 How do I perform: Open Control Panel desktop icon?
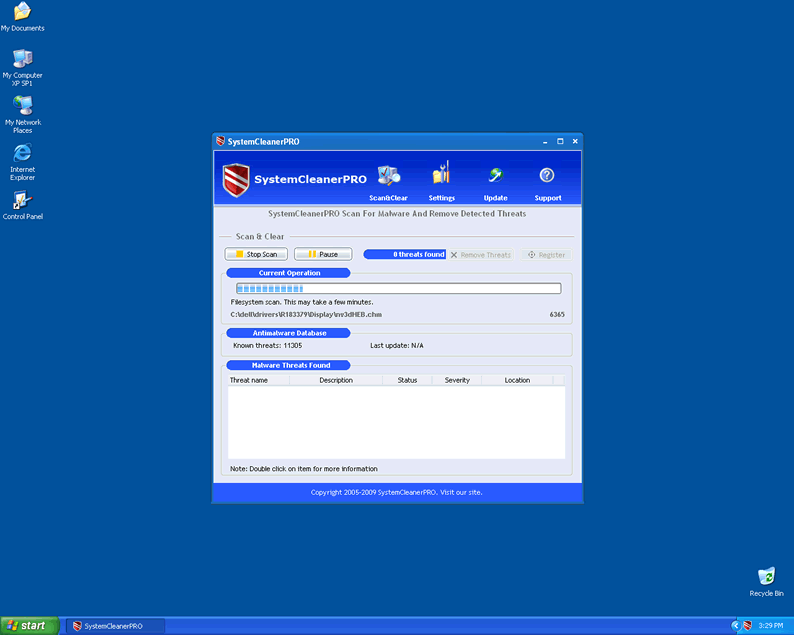coord(22,200)
